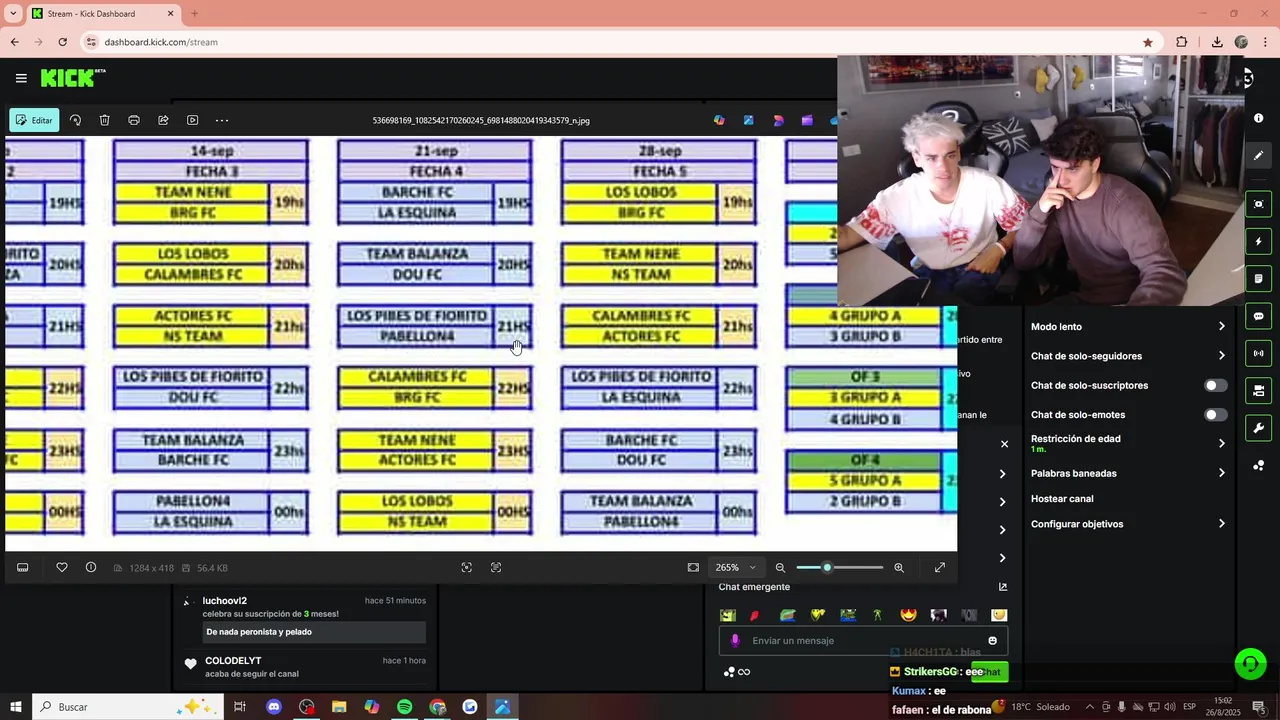Open Clipchamp app icon in Photos toolbar

(807, 120)
